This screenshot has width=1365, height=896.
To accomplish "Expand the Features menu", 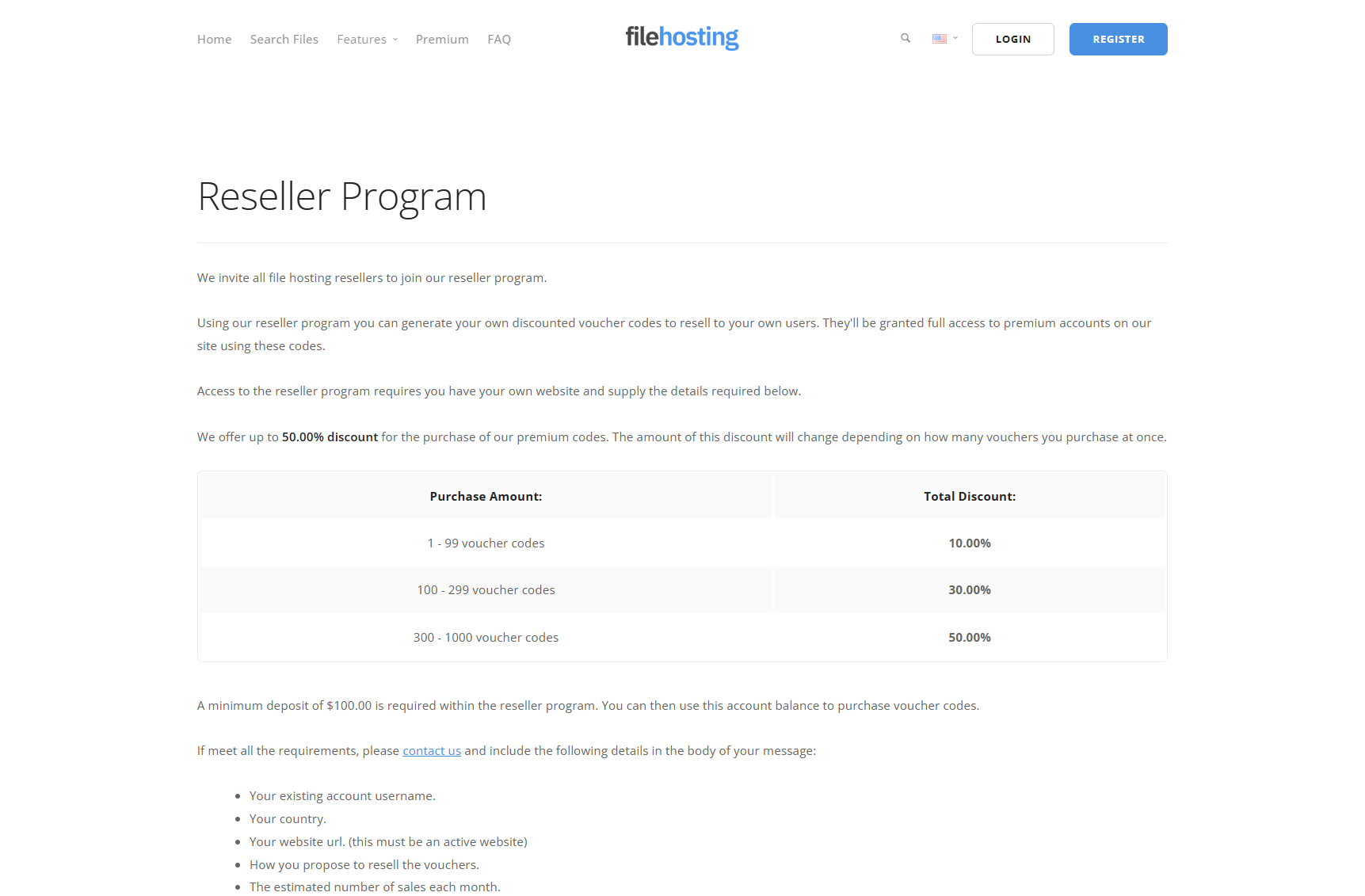I will 367,39.
